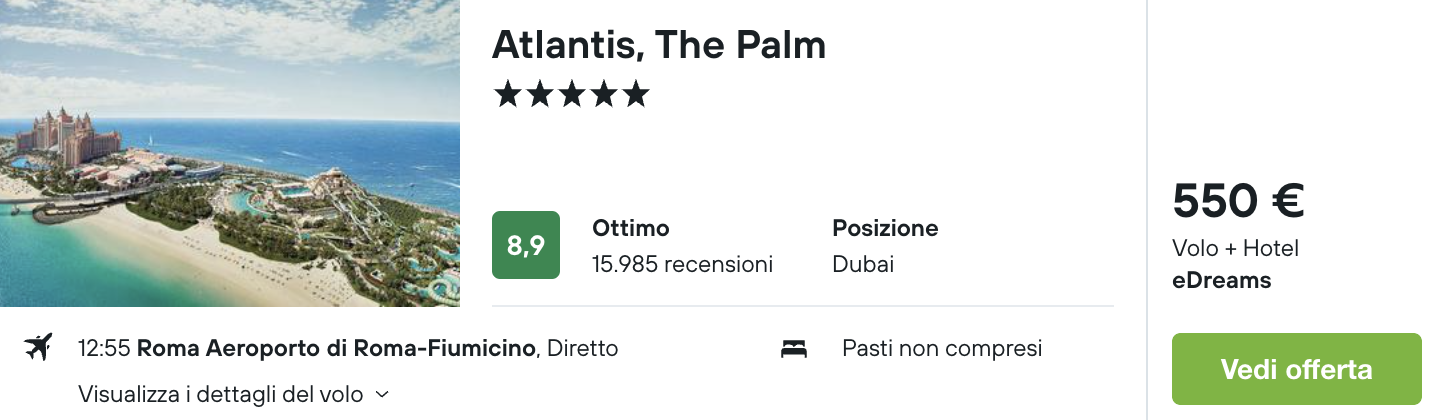The height and width of the screenshot is (420, 1432).
Task: Open the Atlantis, The Palm title
Action: coord(659,45)
